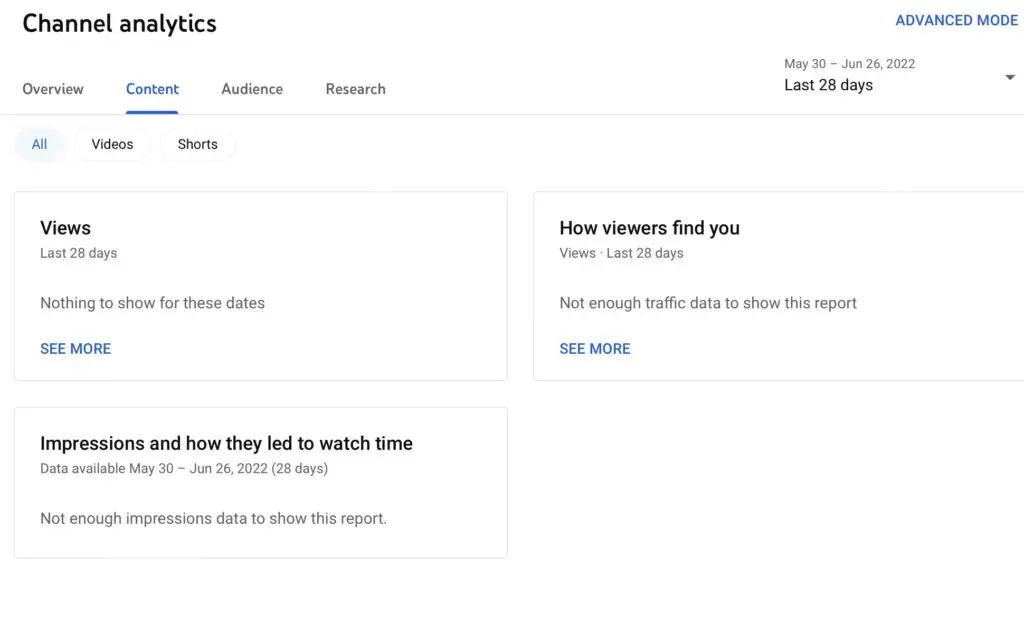Open ADVANCED MODE analytics
This screenshot has height=641, width=1024.
956,20
